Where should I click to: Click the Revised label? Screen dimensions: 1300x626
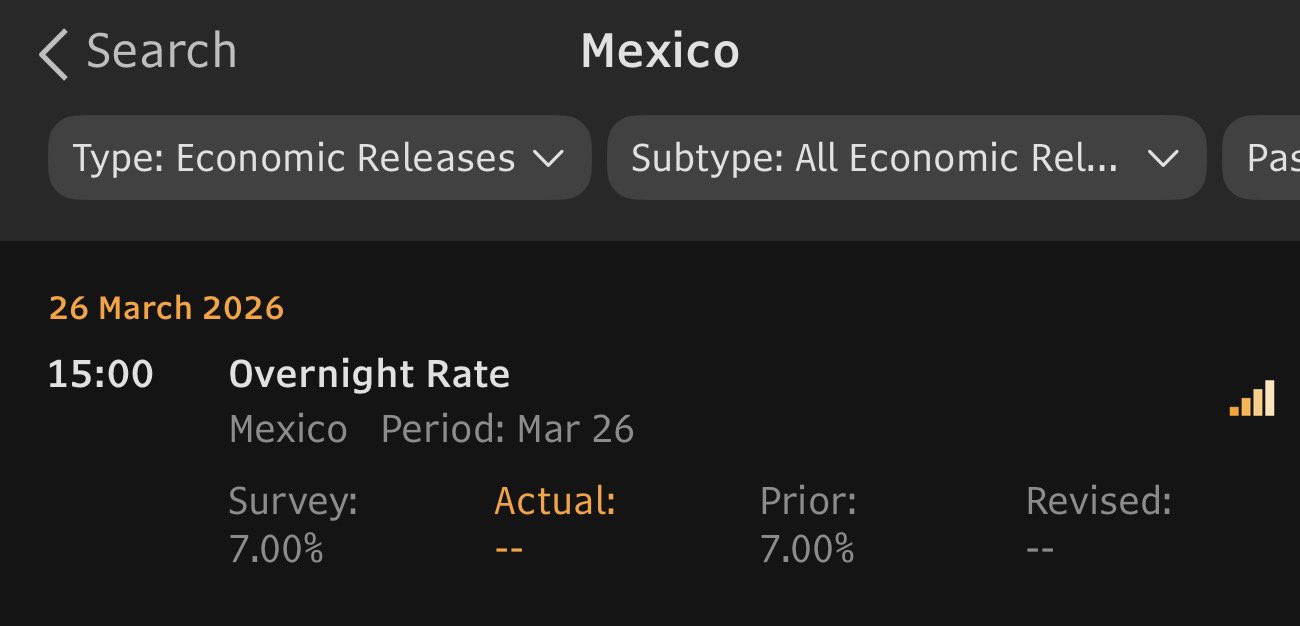[1098, 501]
